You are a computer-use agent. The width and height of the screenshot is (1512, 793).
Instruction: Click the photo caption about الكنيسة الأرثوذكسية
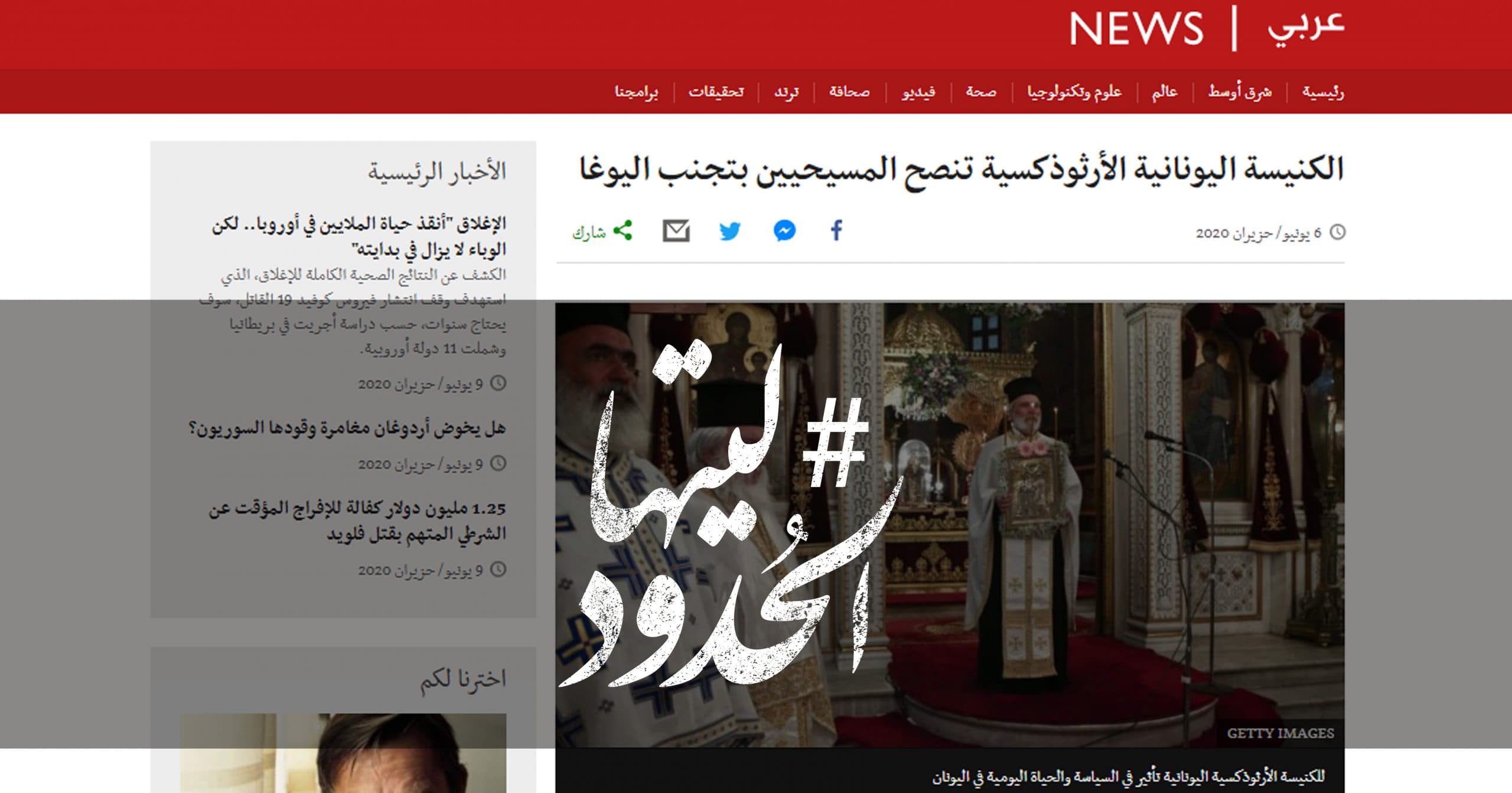point(1129,776)
